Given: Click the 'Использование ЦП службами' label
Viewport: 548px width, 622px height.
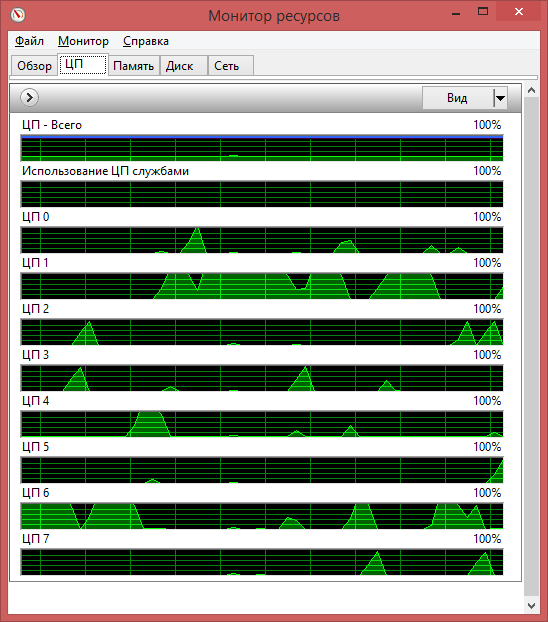Looking at the screenshot, I should pyautogui.click(x=105, y=171).
